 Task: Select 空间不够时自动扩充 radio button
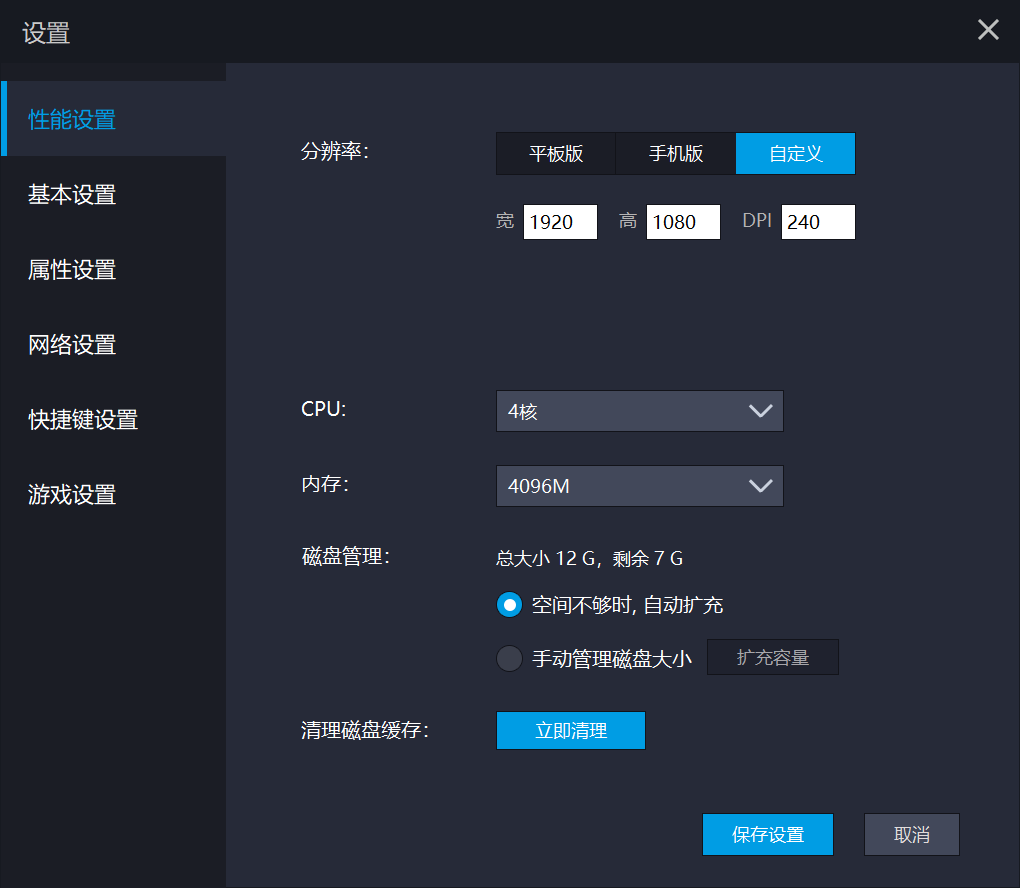[x=510, y=605]
